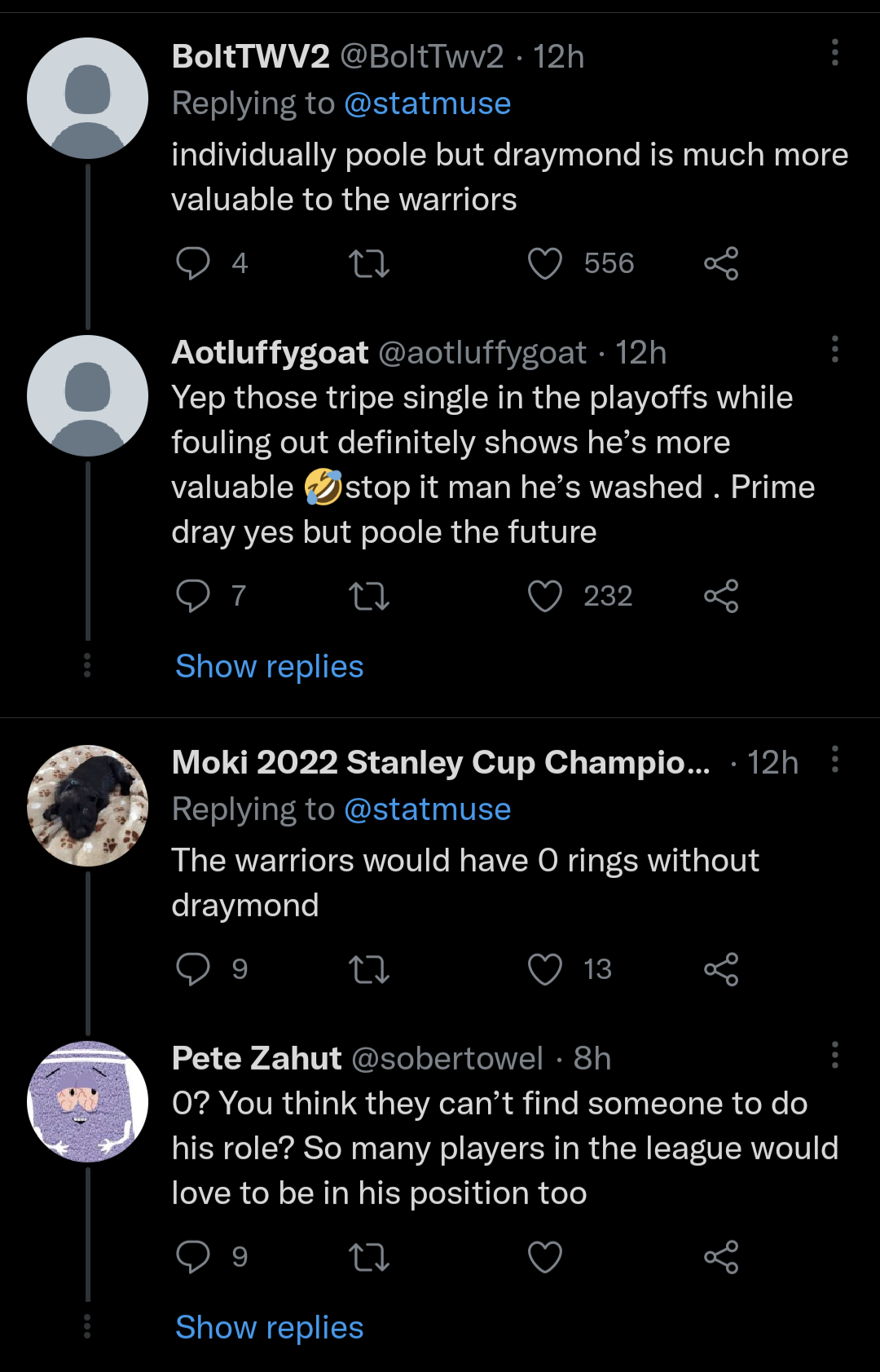Open more options for BoltTWV2's tweet
Screen dimensions: 880x1372
[835, 52]
